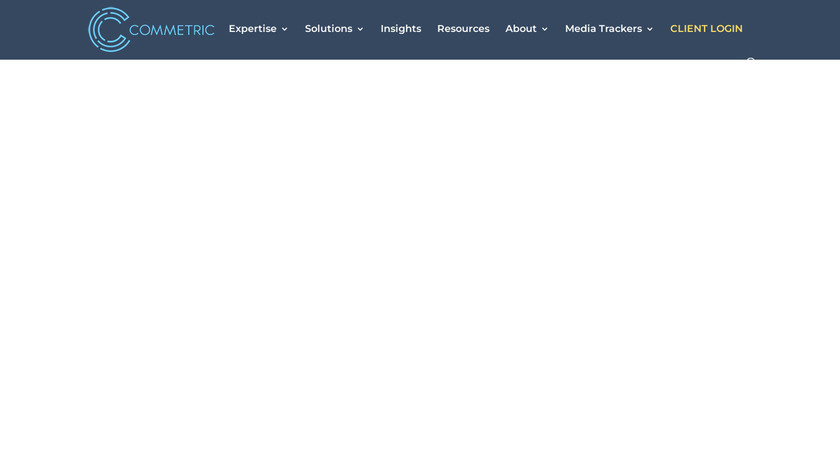Click the COMMETRIC wordmark text
This screenshot has width=840, height=472.
tap(171, 30)
